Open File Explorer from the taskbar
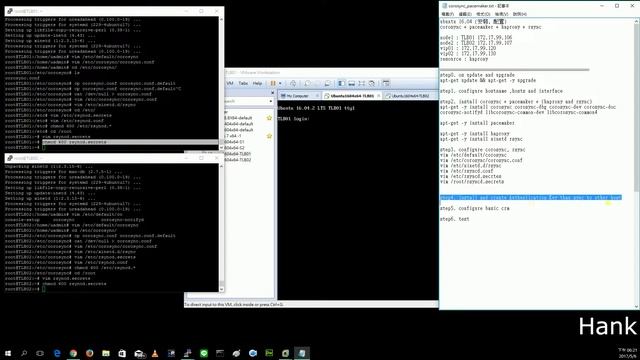Viewport: 640px width, 360px height. coord(106,353)
